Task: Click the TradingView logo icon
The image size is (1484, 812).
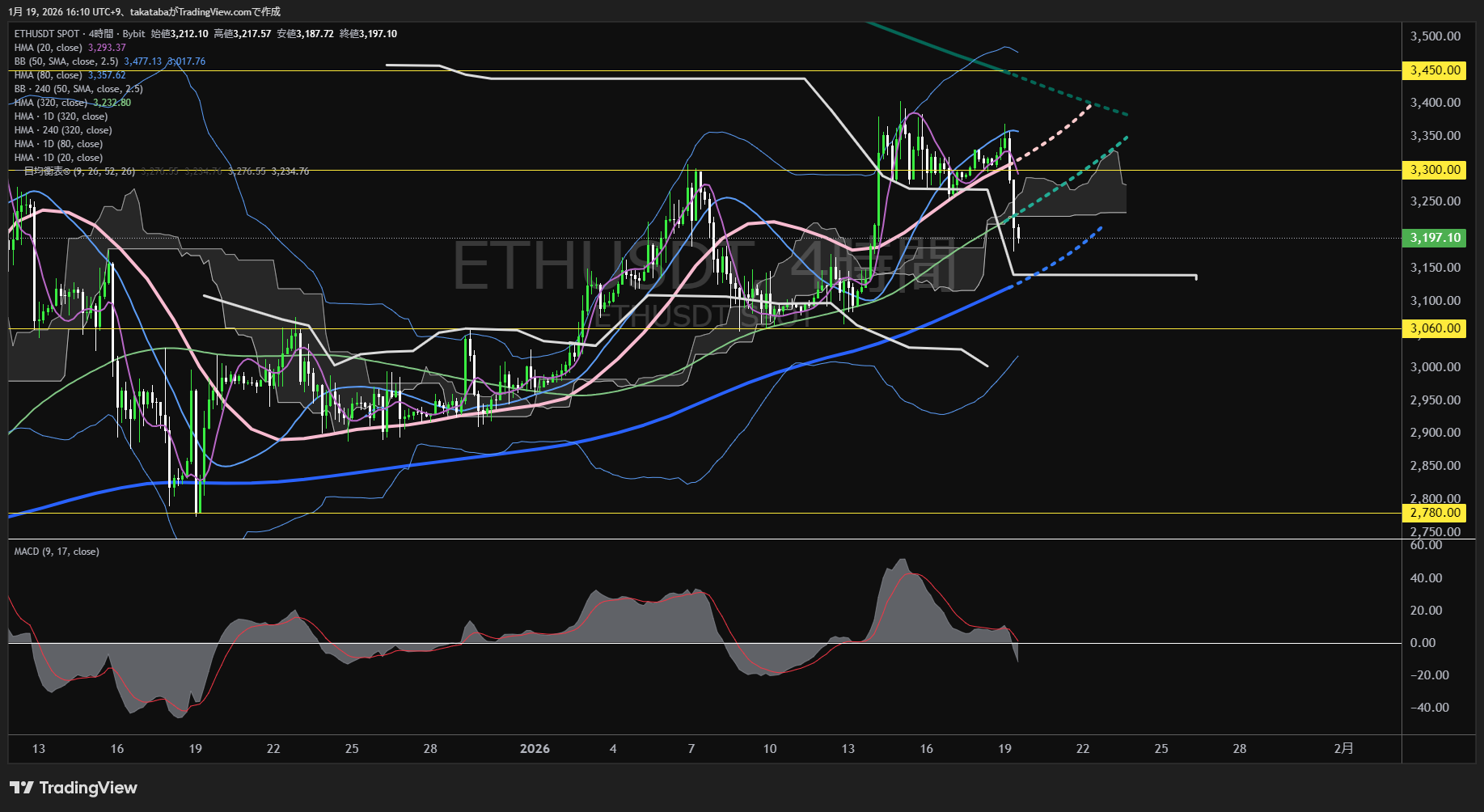Action: [22, 788]
